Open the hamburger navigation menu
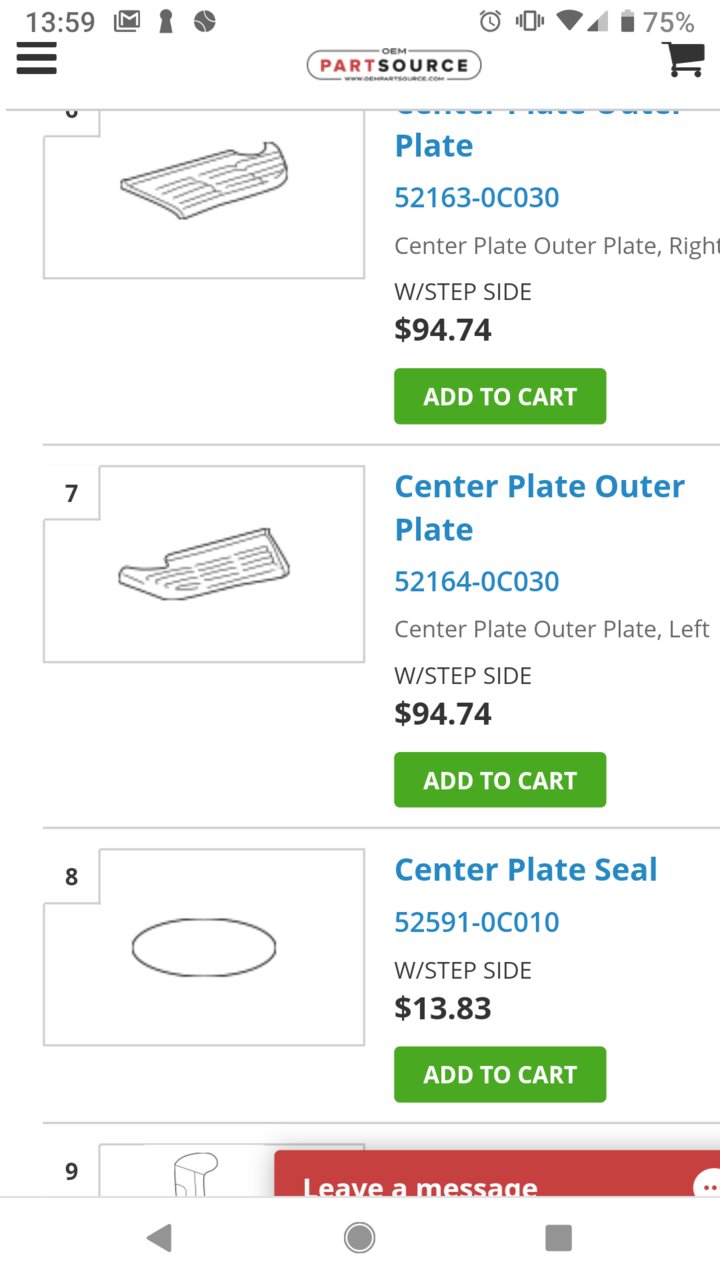720x1280 pixels. pos(37,58)
